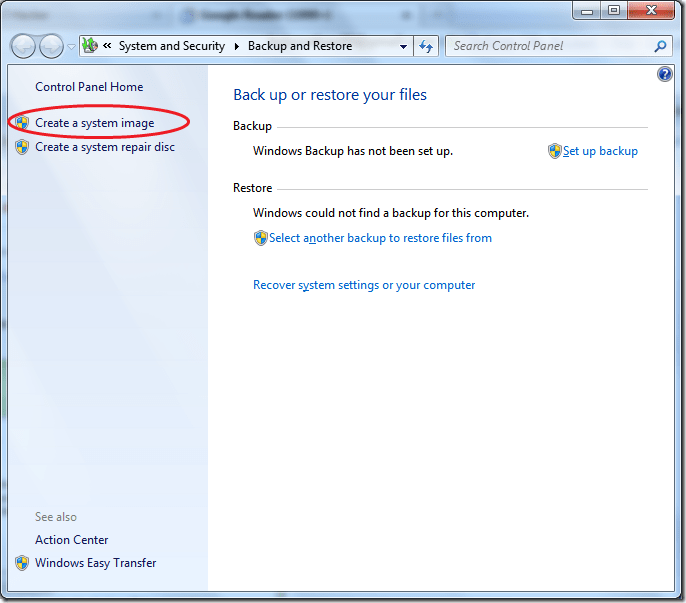Click shield icon next to Set up backup
The height and width of the screenshot is (603, 686).
(555, 151)
